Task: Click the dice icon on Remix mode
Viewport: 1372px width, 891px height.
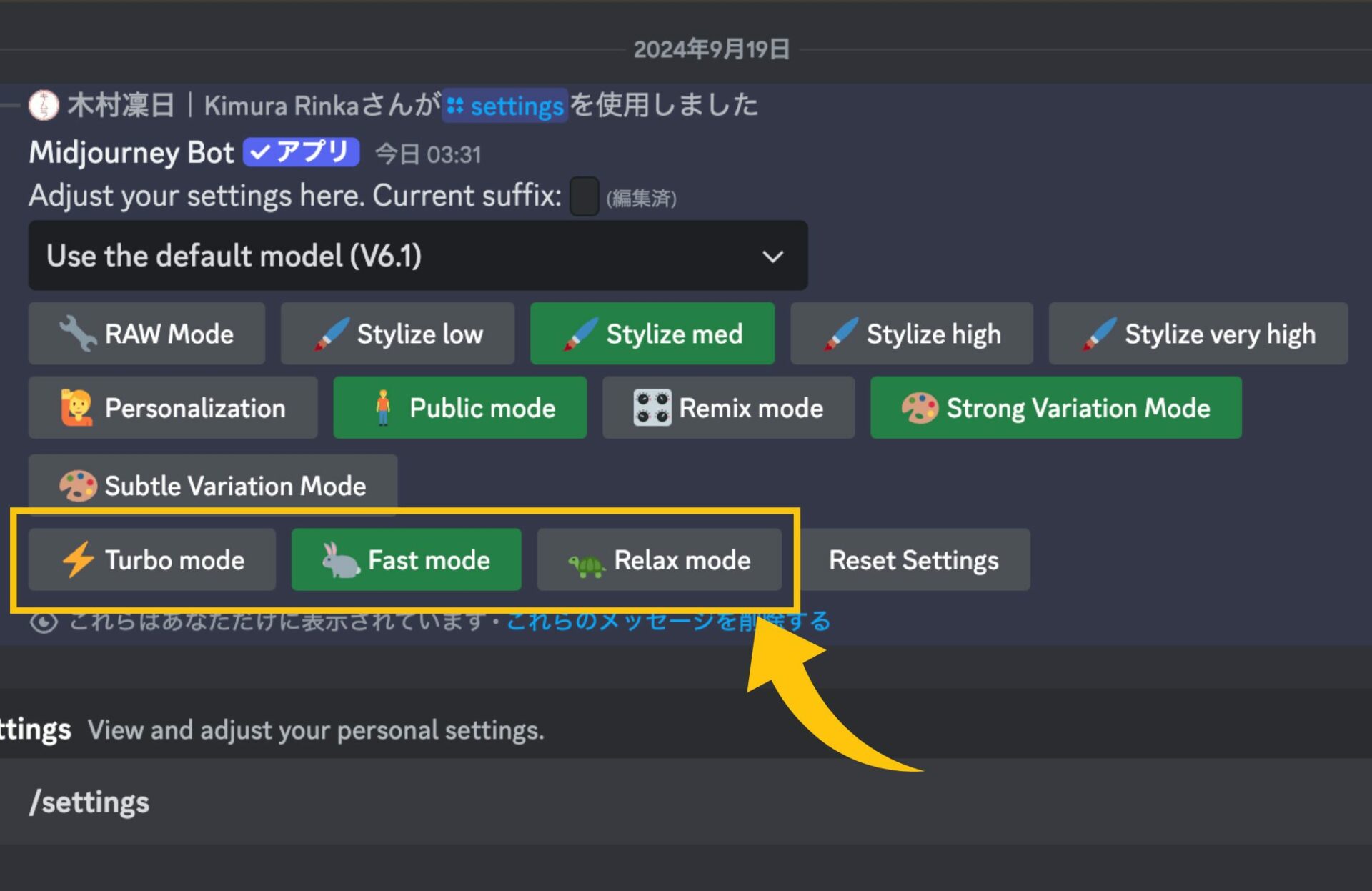Action: point(652,408)
